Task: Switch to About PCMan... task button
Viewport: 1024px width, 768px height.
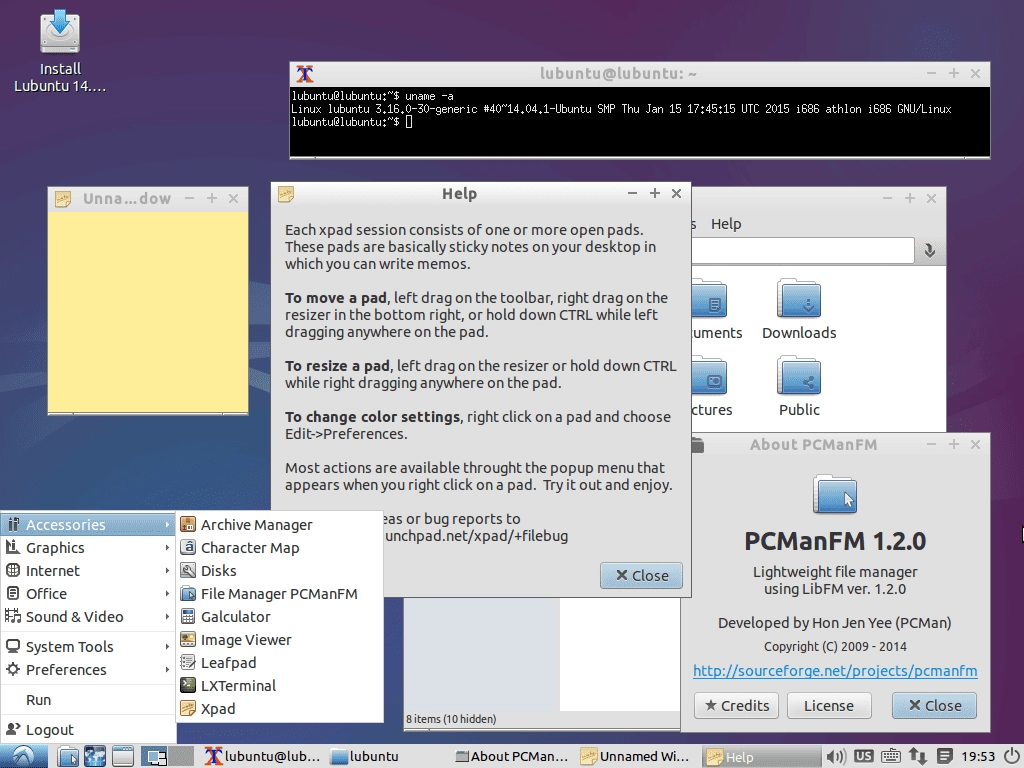Action: click(x=512, y=756)
